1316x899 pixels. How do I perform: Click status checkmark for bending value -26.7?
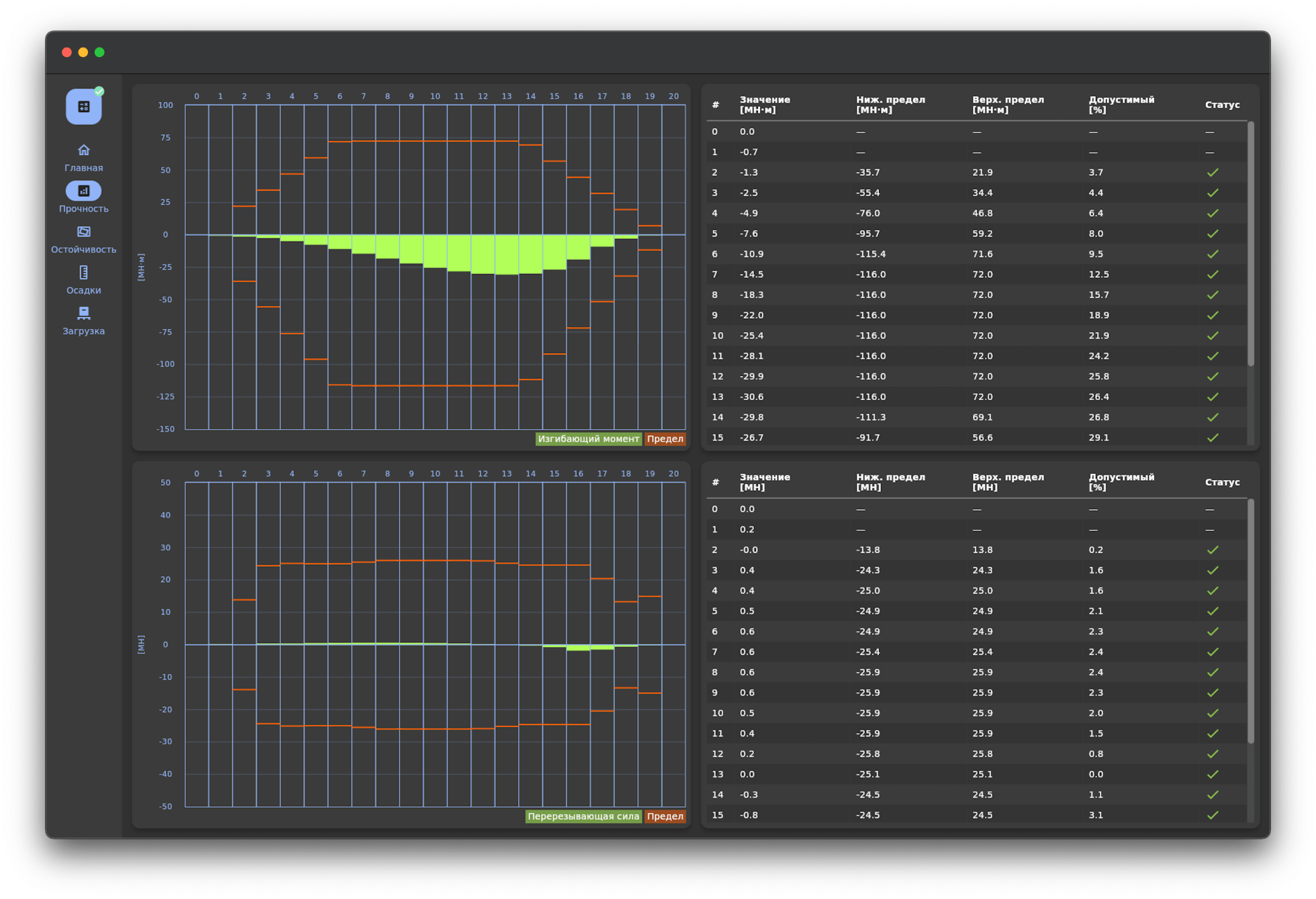tap(1213, 438)
